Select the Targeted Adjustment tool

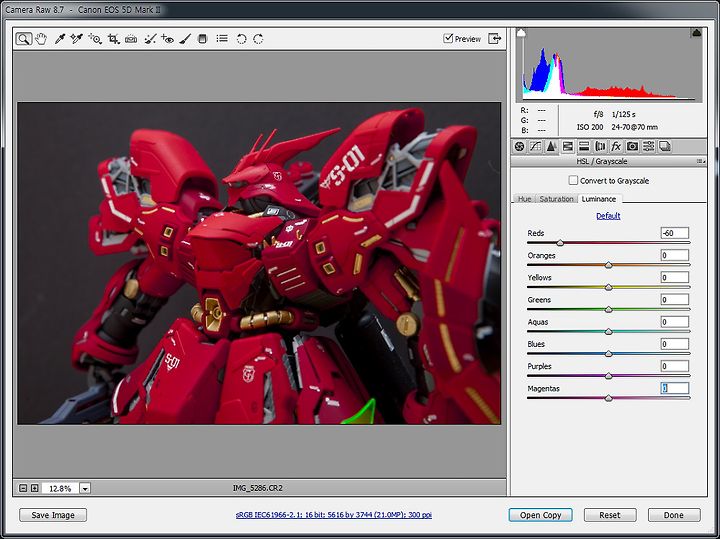tap(95, 39)
